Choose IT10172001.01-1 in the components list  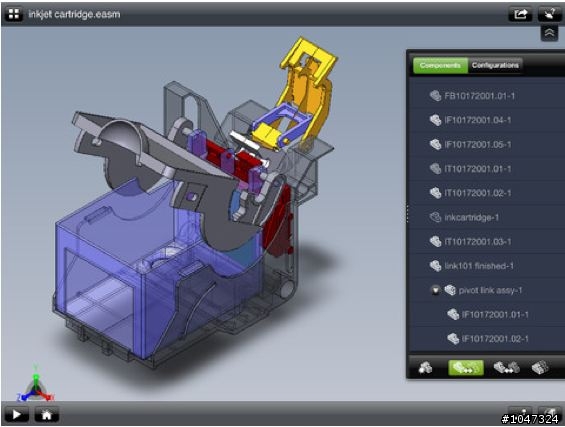pos(488,169)
